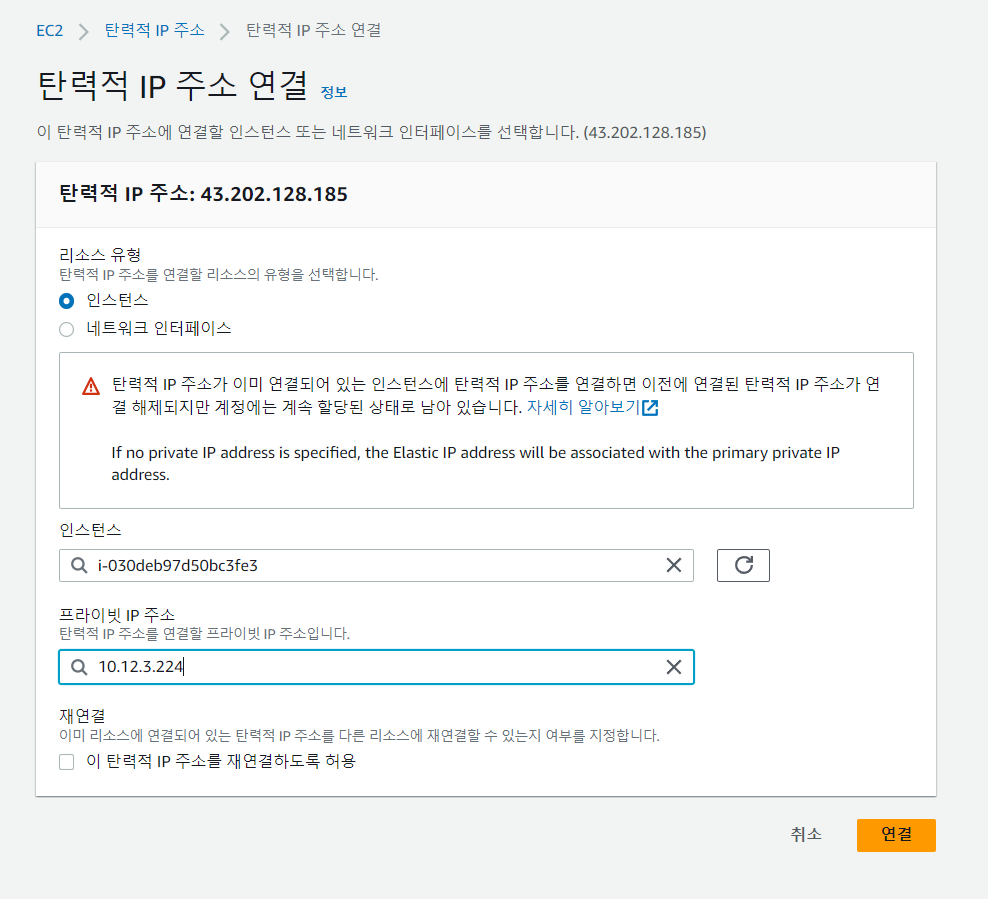Open the EC2 breadcrumb link
The image size is (988, 899).
tap(50, 30)
